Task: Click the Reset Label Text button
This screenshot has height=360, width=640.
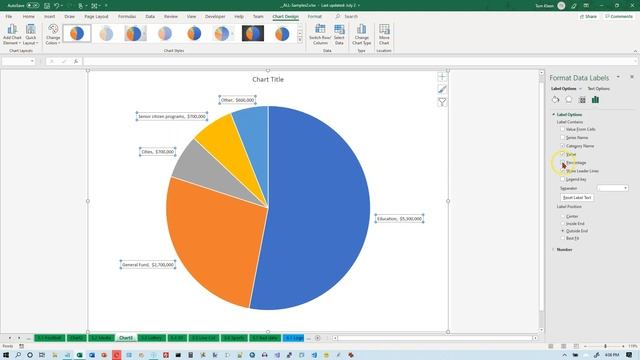Action: coord(577,198)
